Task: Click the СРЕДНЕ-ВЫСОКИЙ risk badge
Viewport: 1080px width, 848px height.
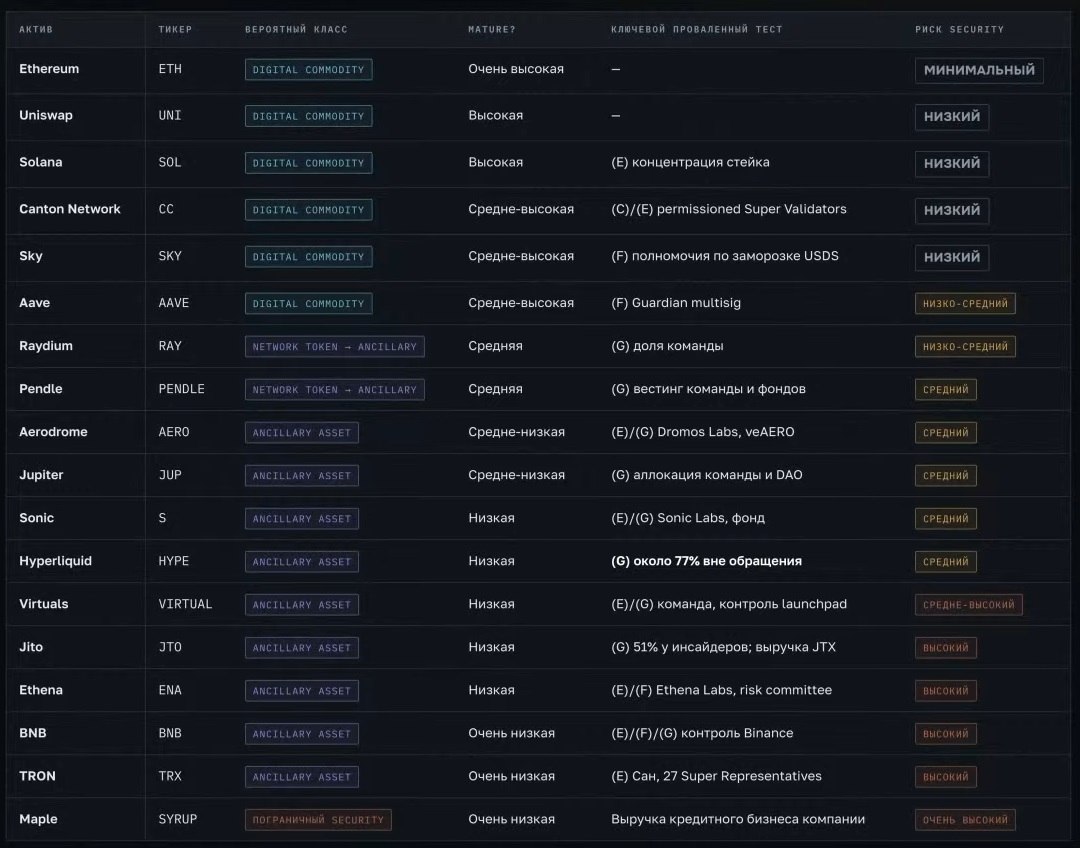Action: tap(969, 605)
